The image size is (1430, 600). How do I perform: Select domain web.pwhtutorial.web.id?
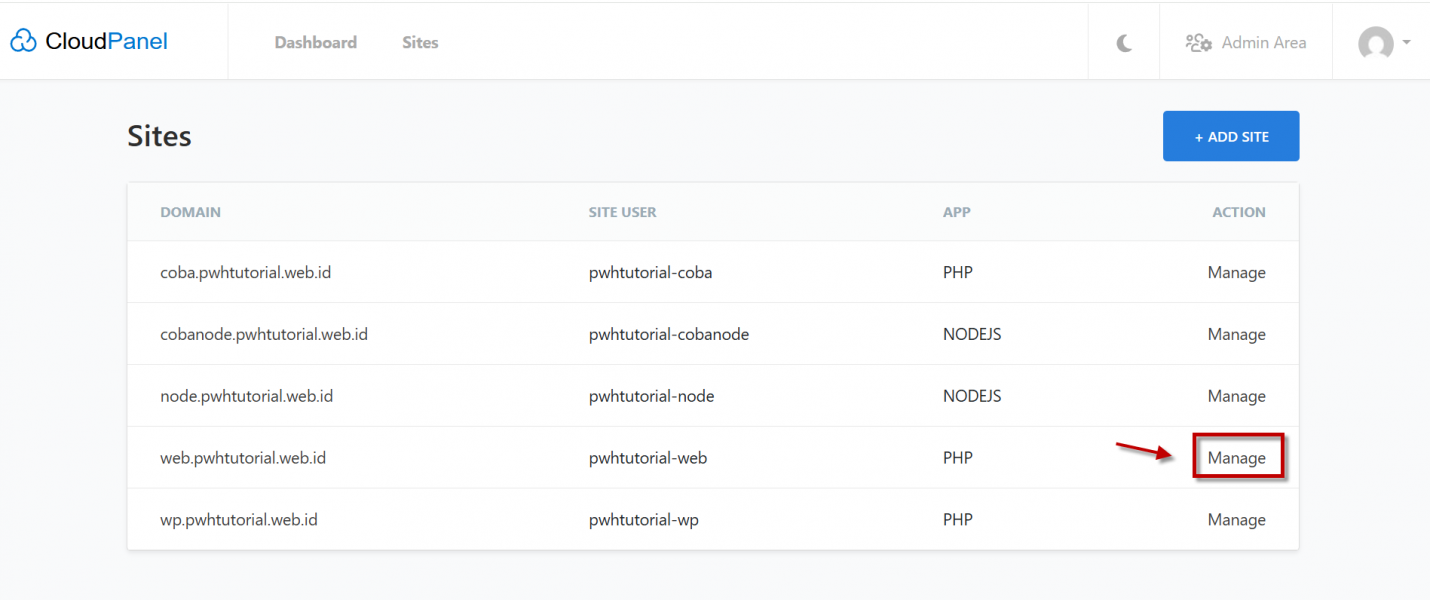pyautogui.click(x=243, y=458)
